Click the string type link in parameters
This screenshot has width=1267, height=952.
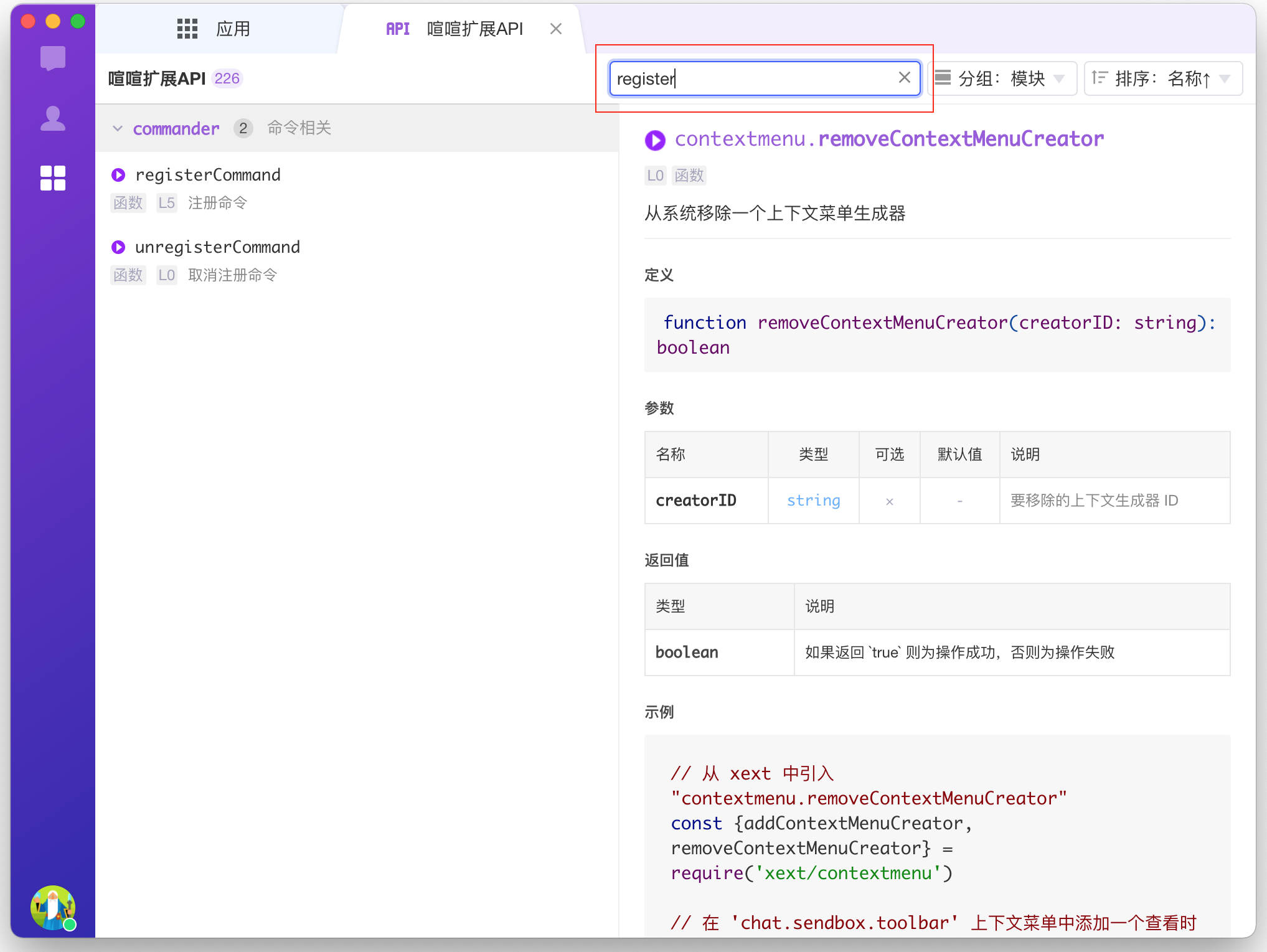click(813, 501)
